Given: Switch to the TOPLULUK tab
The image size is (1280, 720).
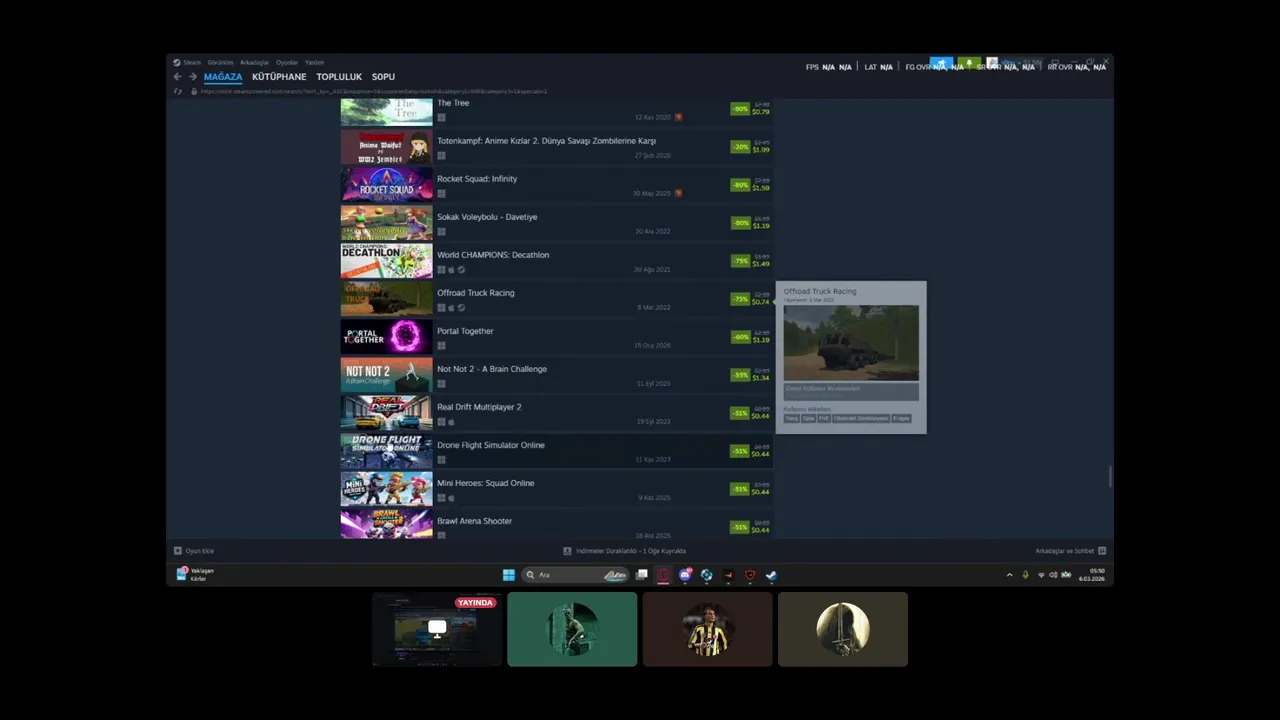Looking at the screenshot, I should click(x=339, y=77).
